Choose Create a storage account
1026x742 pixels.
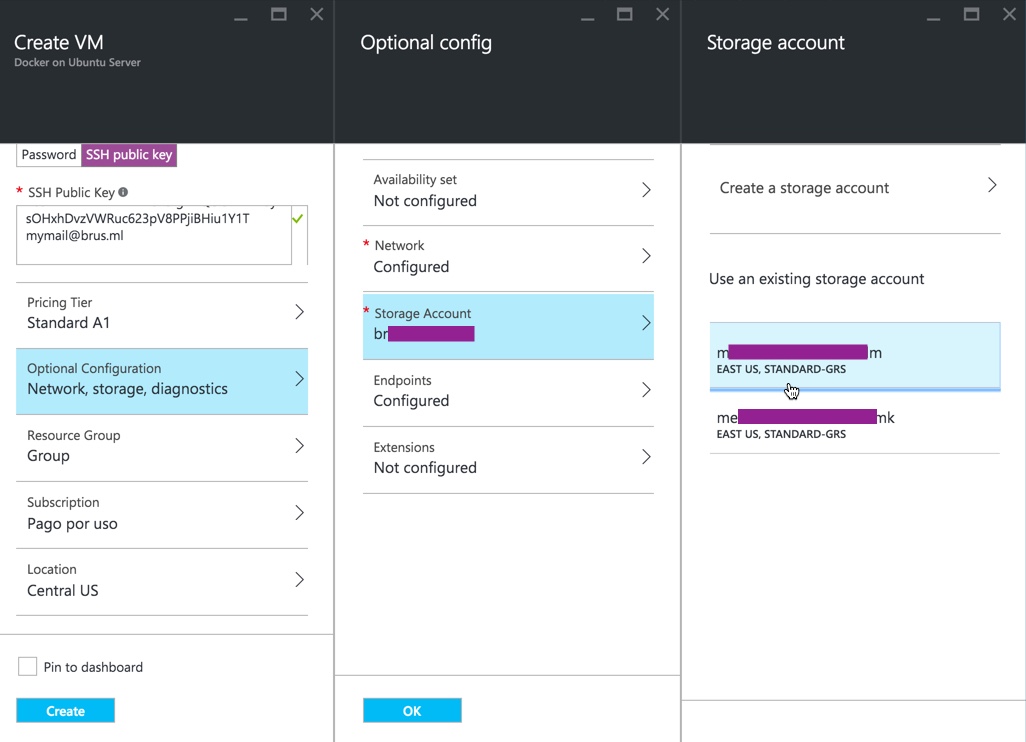click(855, 188)
